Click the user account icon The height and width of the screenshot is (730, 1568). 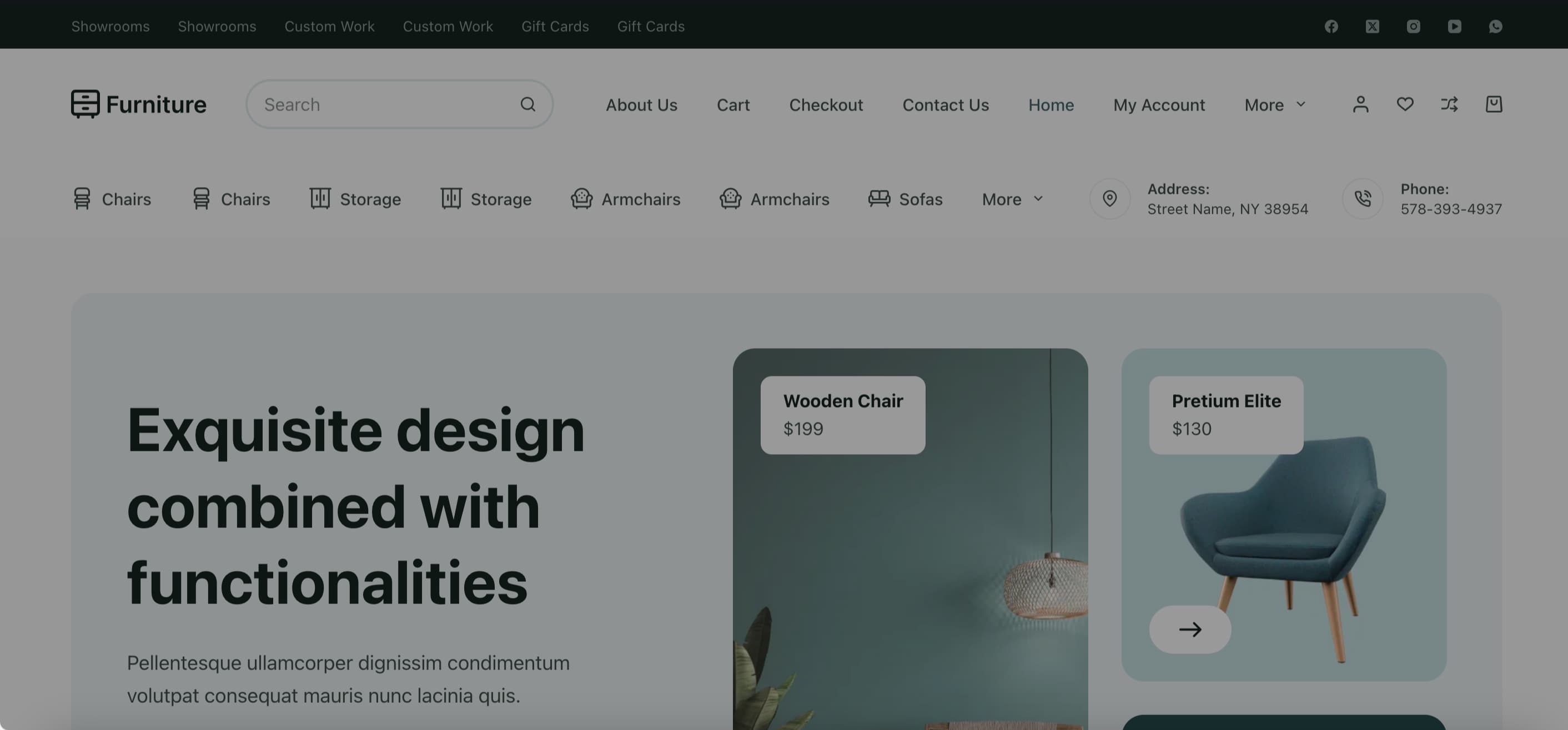click(1360, 104)
